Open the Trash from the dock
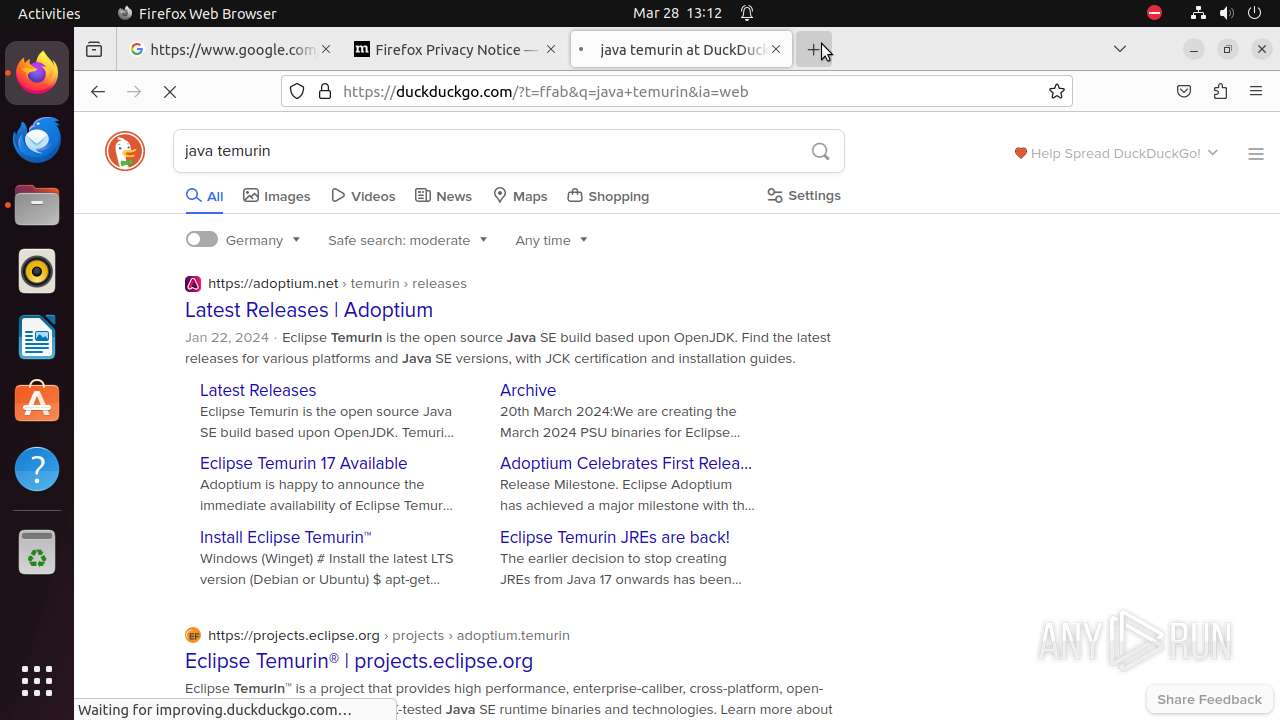1280x720 pixels. tap(37, 552)
